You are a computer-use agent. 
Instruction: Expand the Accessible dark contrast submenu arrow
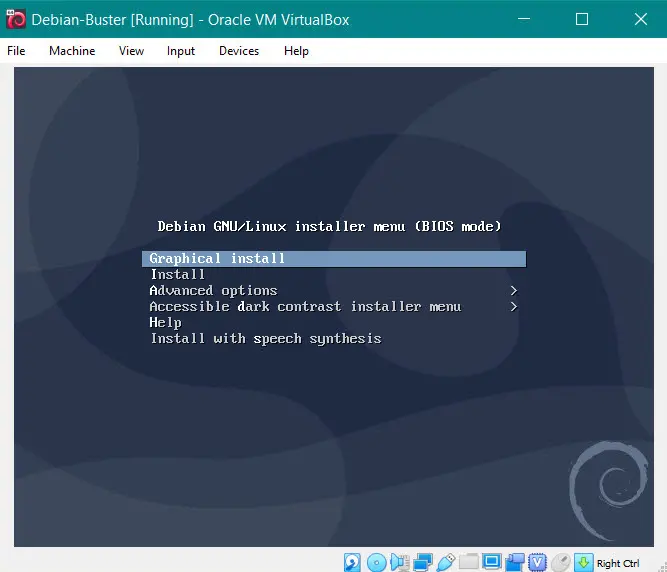tap(514, 307)
